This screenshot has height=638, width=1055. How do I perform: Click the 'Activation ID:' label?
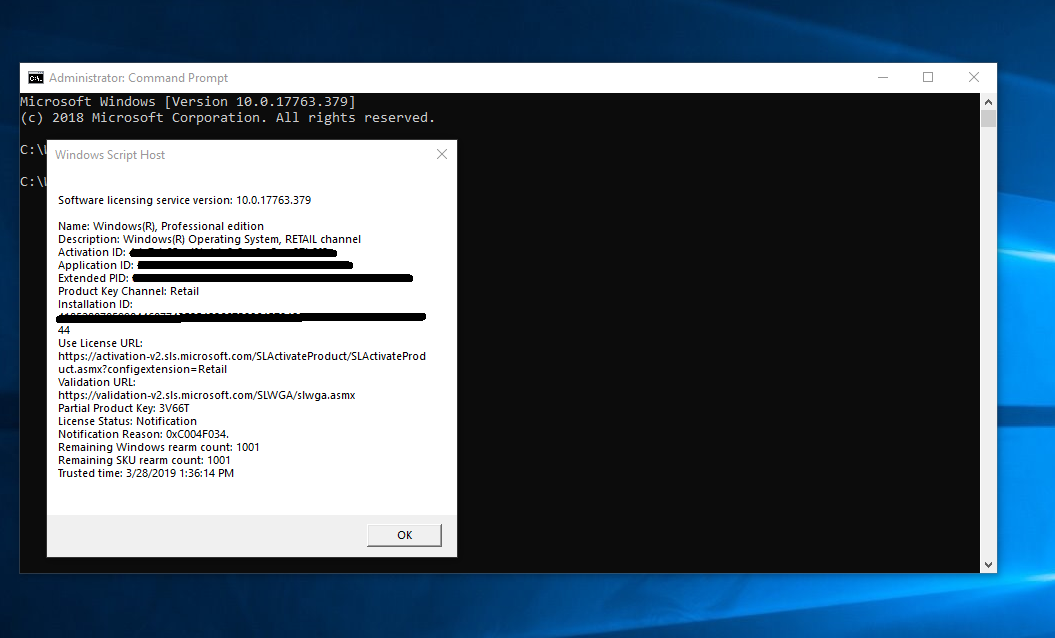92,252
